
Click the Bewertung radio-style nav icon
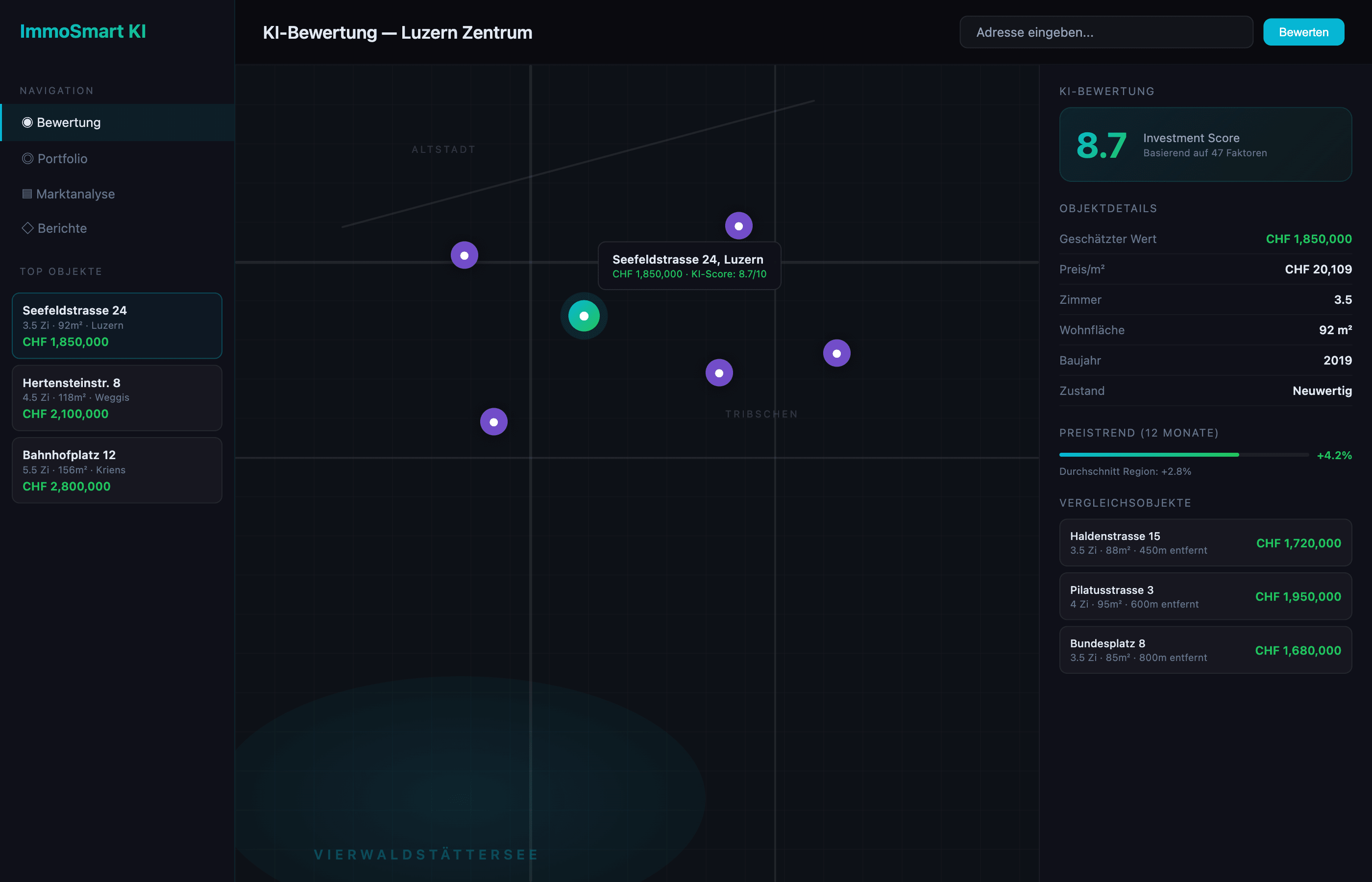pyautogui.click(x=27, y=122)
